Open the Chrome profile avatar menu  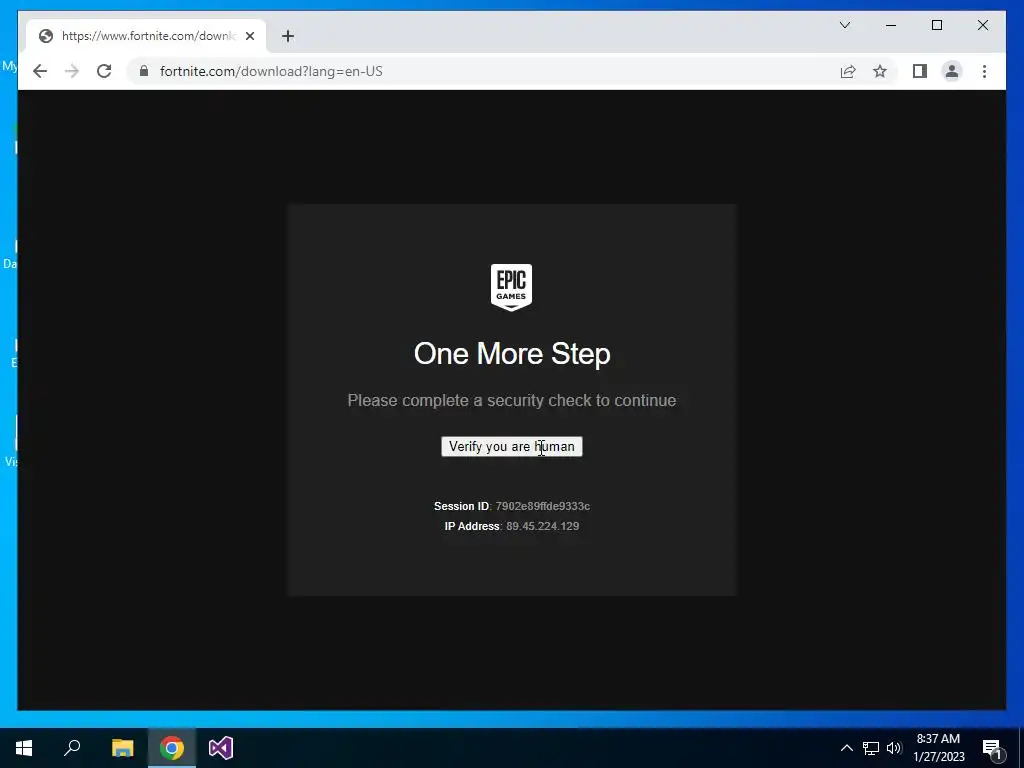pyautogui.click(x=952, y=71)
